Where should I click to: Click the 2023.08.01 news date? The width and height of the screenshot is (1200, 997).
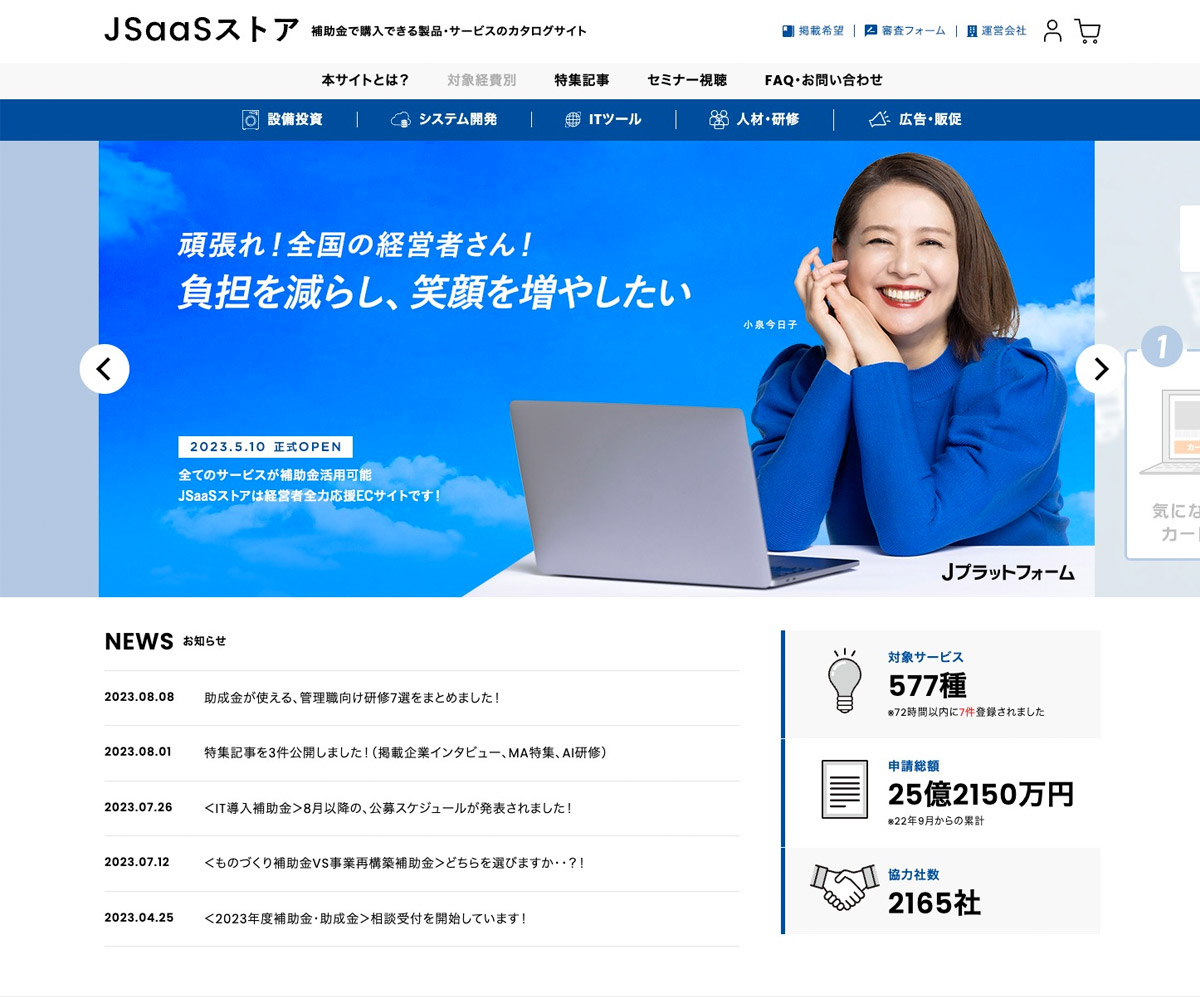(x=138, y=752)
